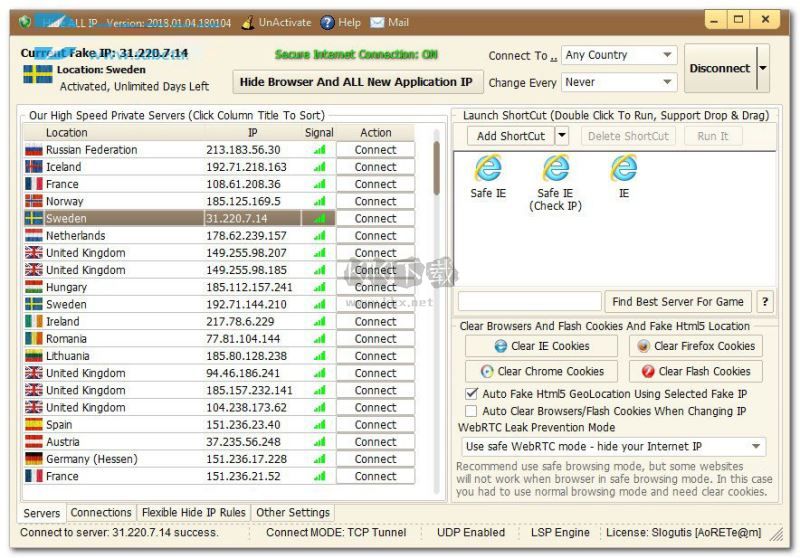Click the question mark help button
This screenshot has width=800, height=558.
tap(764, 302)
